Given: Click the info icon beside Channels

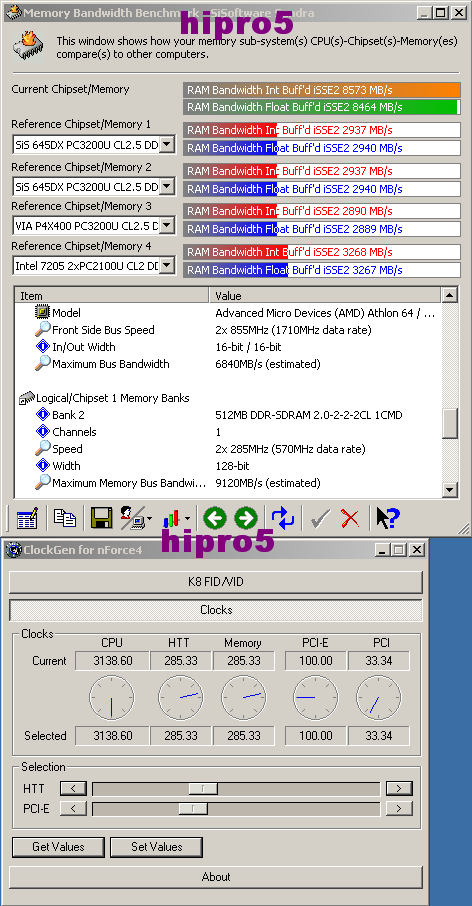Looking at the screenshot, I should [x=42, y=432].
